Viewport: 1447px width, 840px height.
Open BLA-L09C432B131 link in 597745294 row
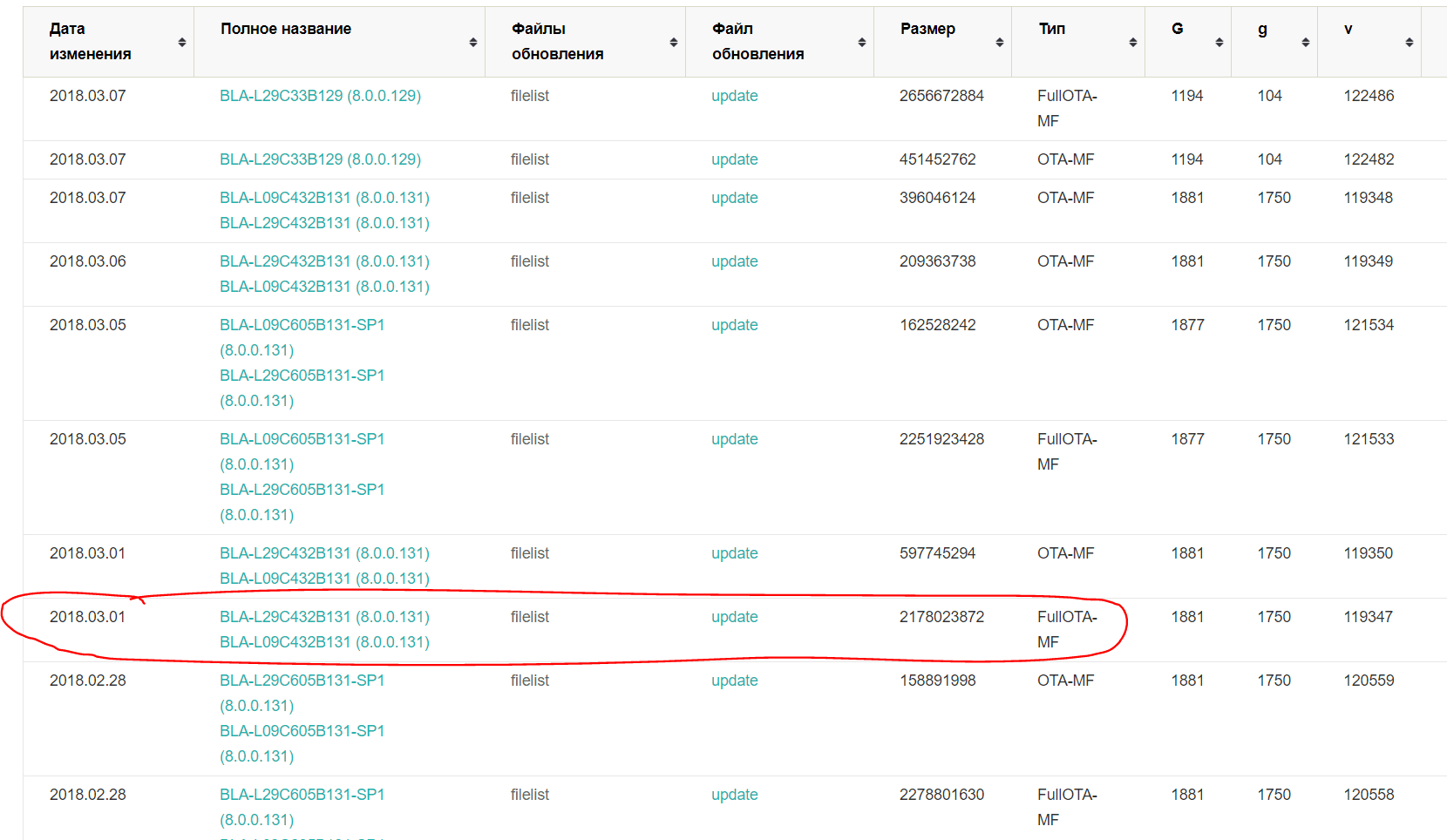324,579
